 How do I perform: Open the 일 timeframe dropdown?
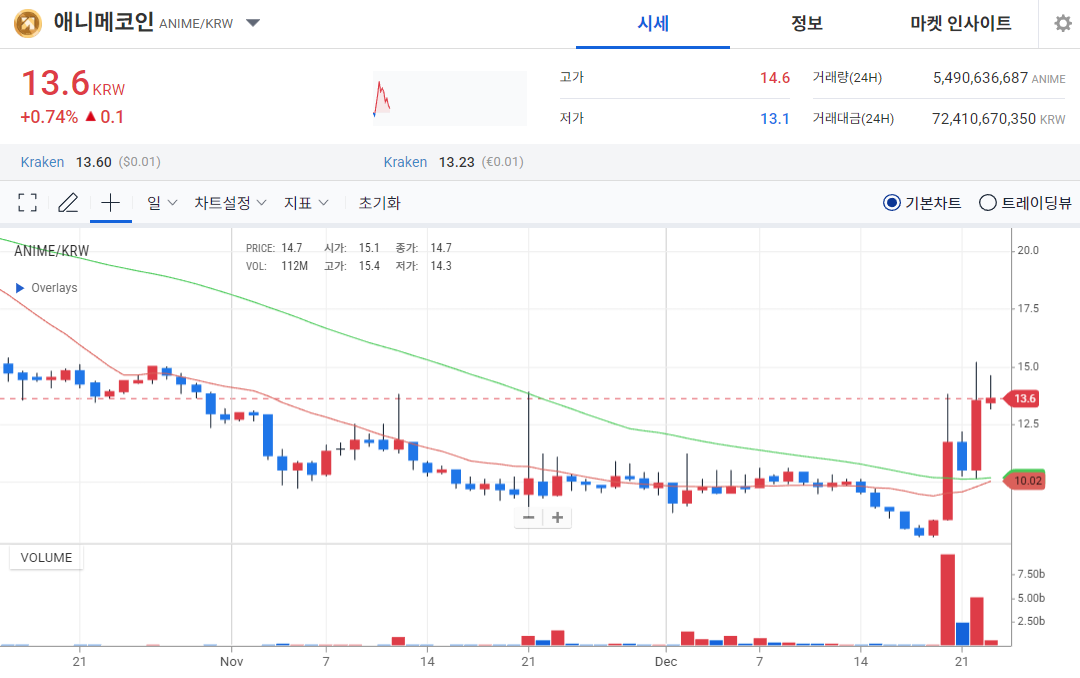[x=162, y=201]
